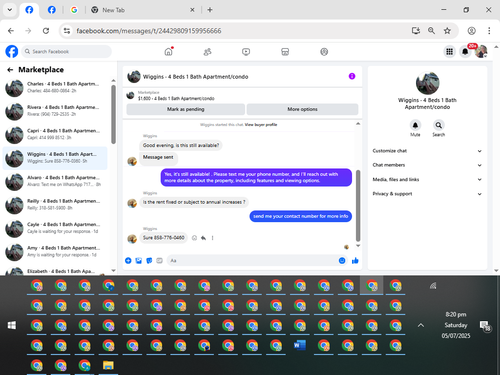This screenshot has height=375, width=500.
Task: Go back with Chrome back arrow
Action: point(11,31)
